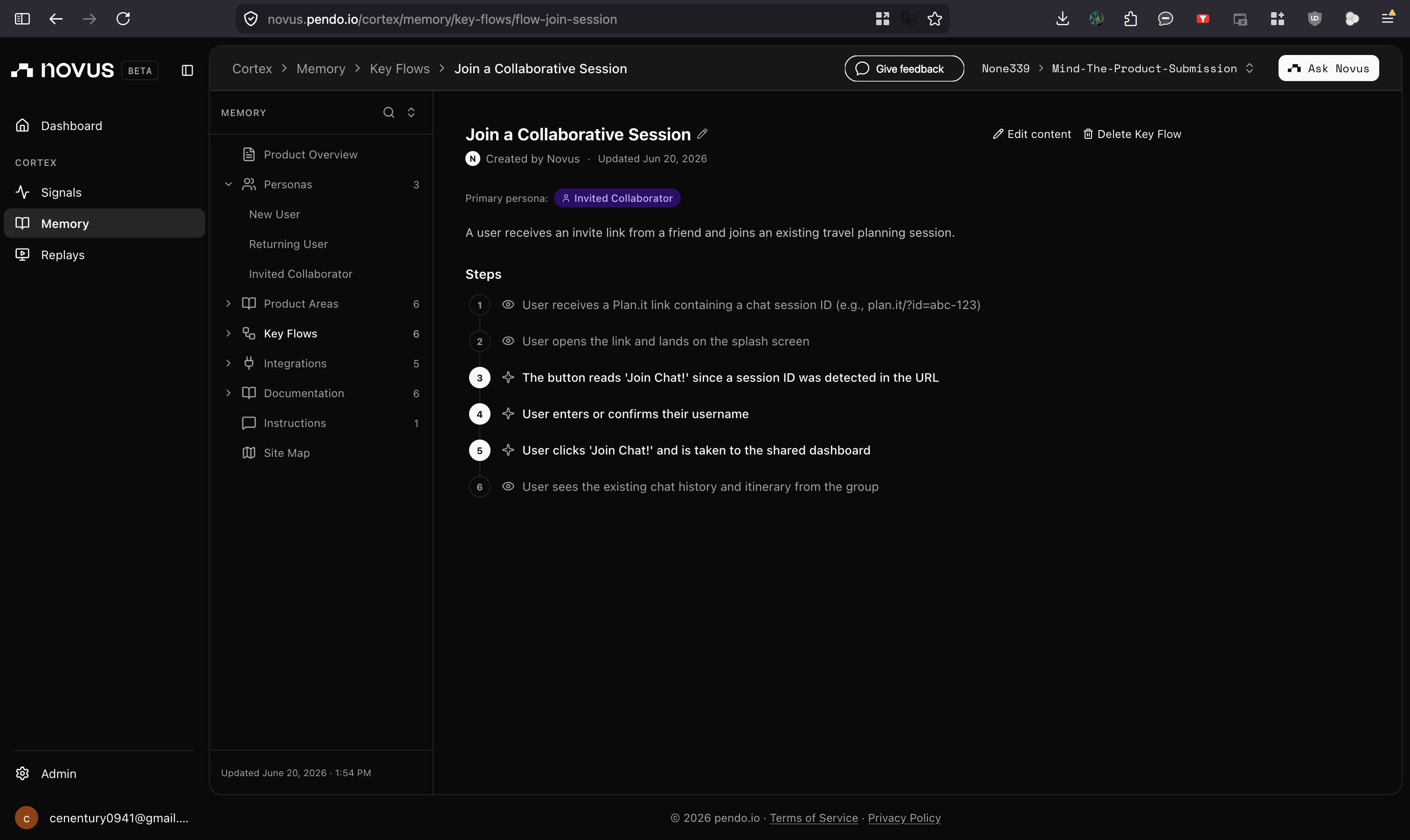Screen dimensions: 1410x840
Task: Click Edit content button
Action: pyautogui.click(x=1031, y=134)
